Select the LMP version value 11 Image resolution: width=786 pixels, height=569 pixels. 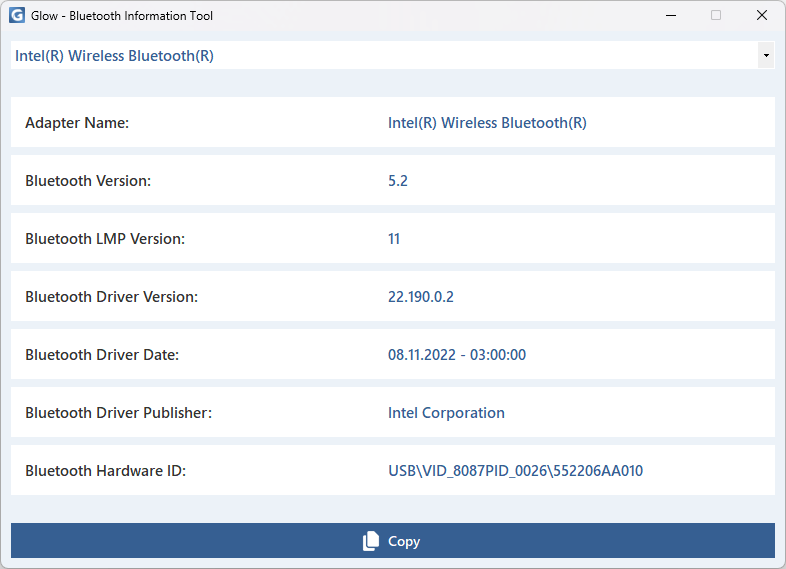[x=394, y=239]
